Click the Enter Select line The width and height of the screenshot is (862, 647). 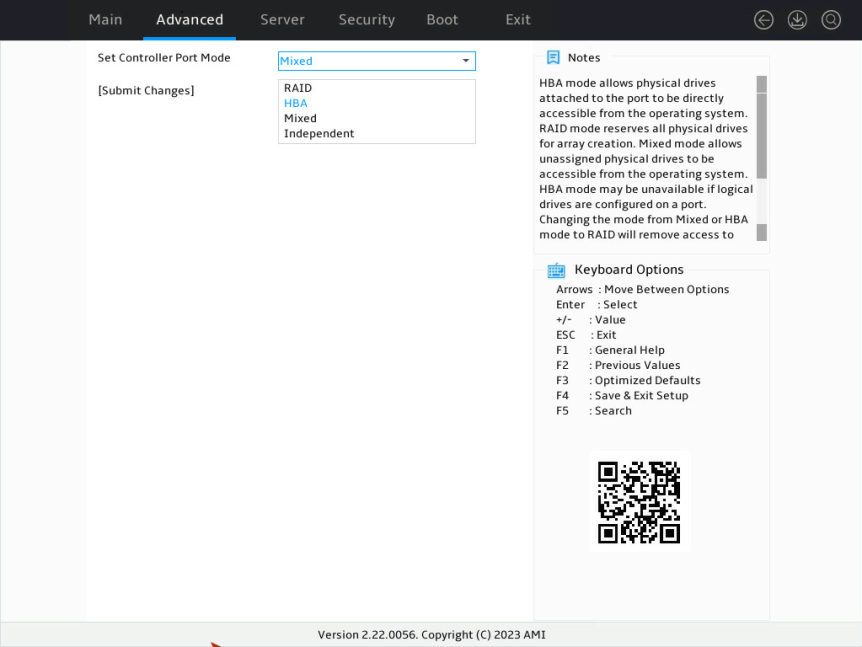(596, 305)
